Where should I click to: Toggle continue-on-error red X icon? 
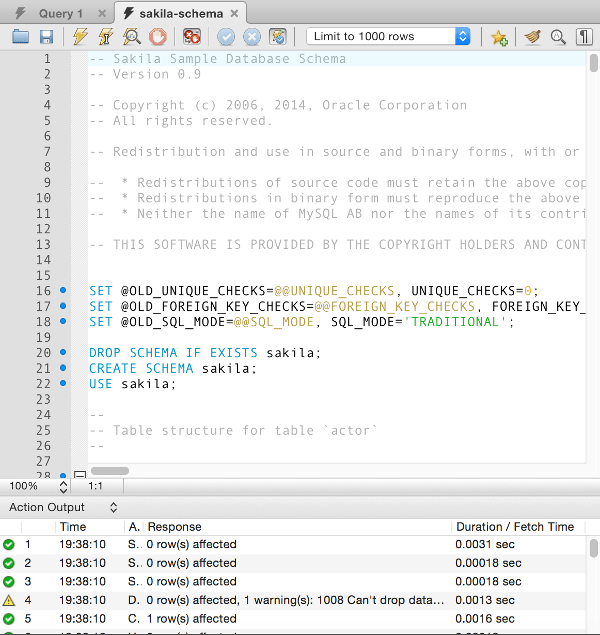(192, 37)
